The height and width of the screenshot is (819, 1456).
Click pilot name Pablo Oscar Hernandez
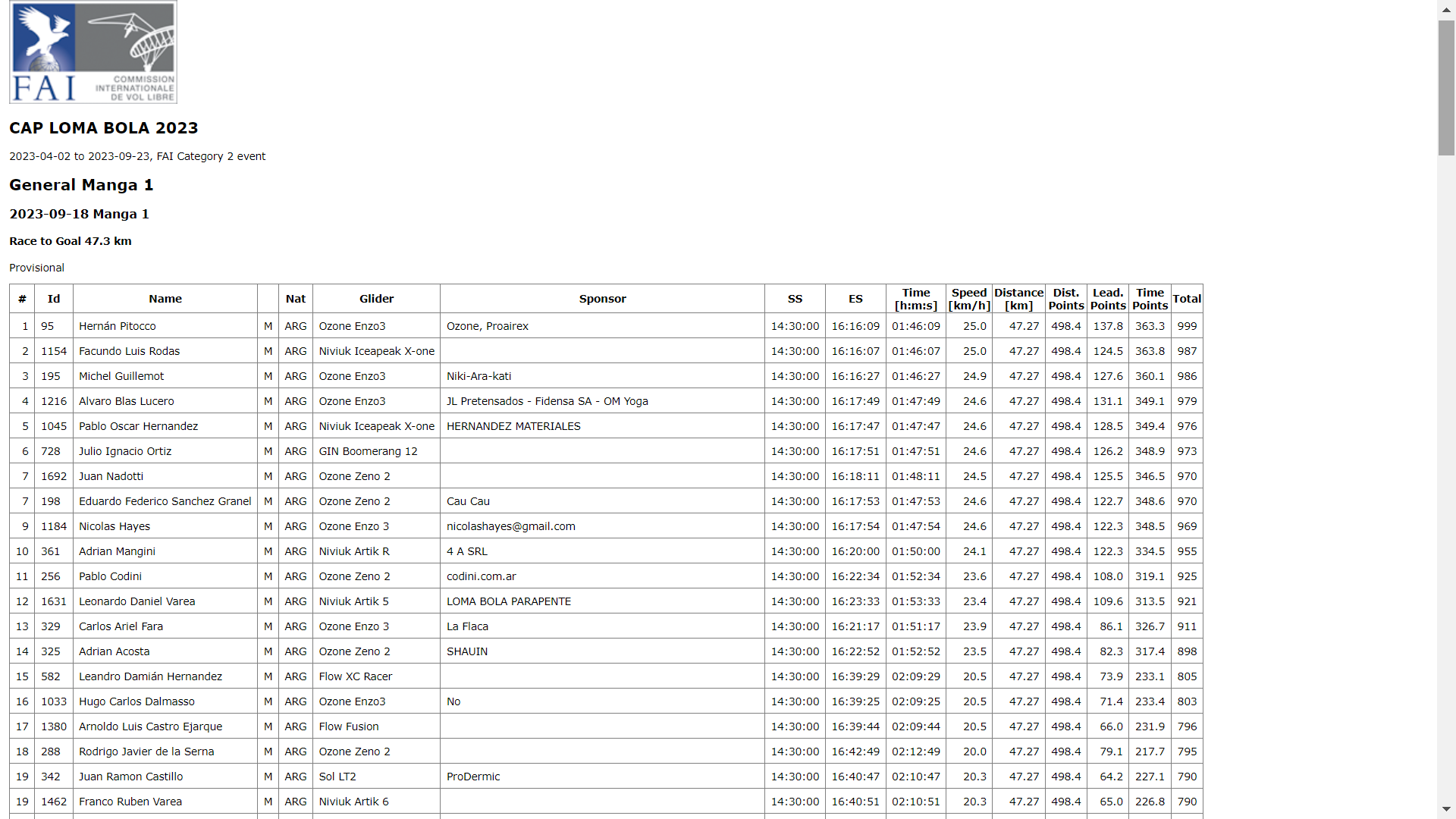(139, 426)
